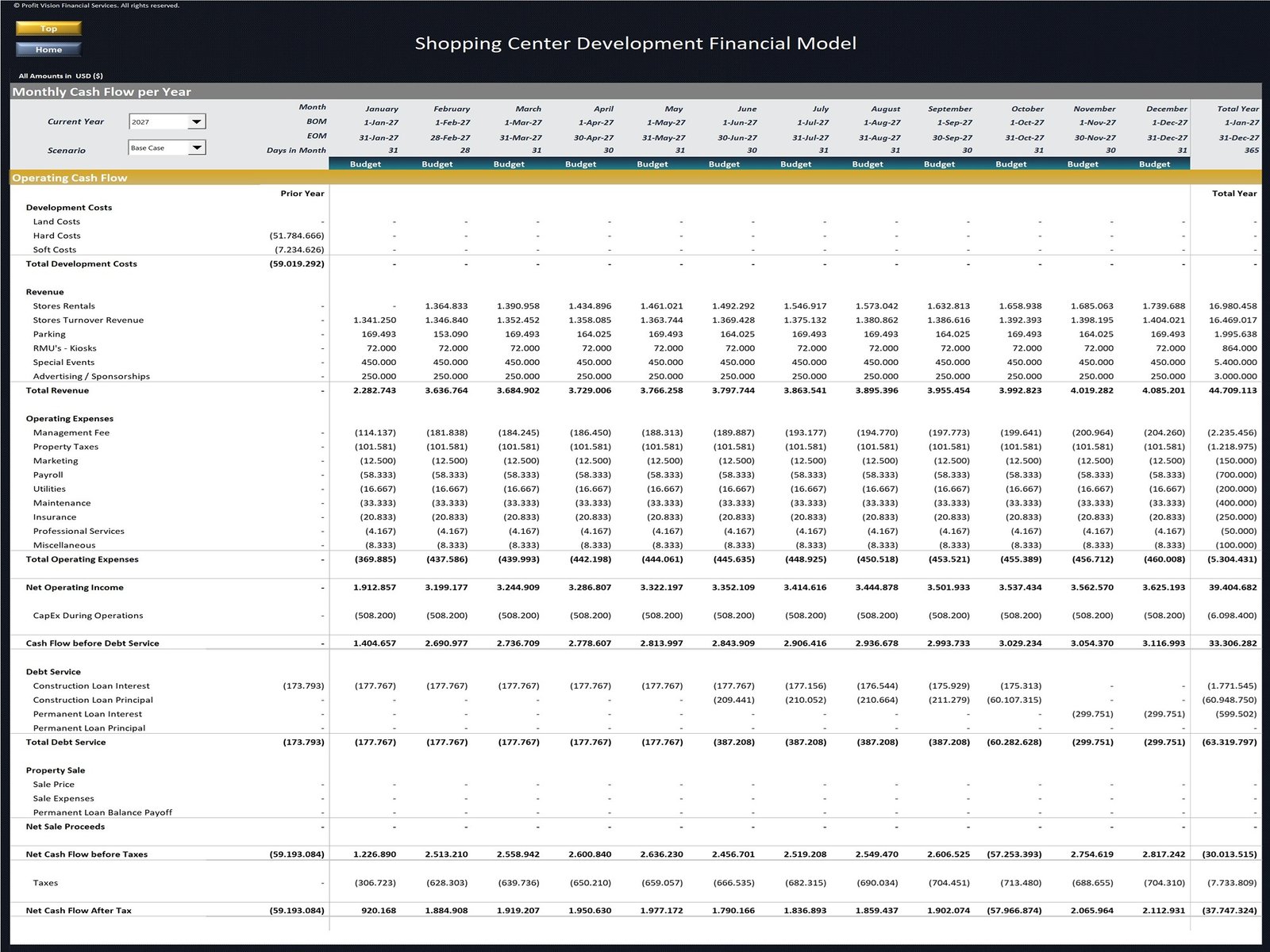
Task: Select Permanent Loan Interest November amount
Action: pos(1092,714)
